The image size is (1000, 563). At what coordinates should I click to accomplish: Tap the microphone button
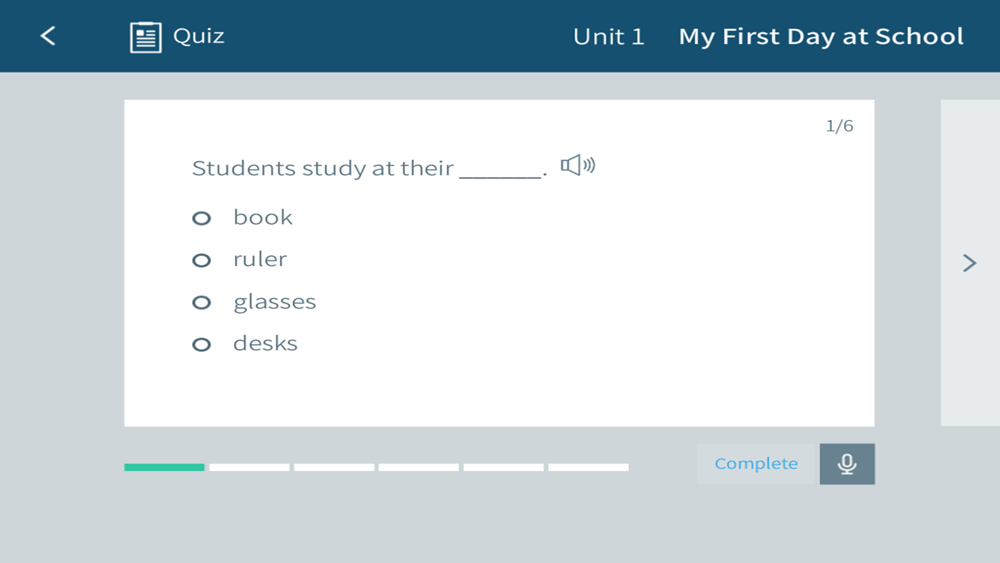pos(847,464)
